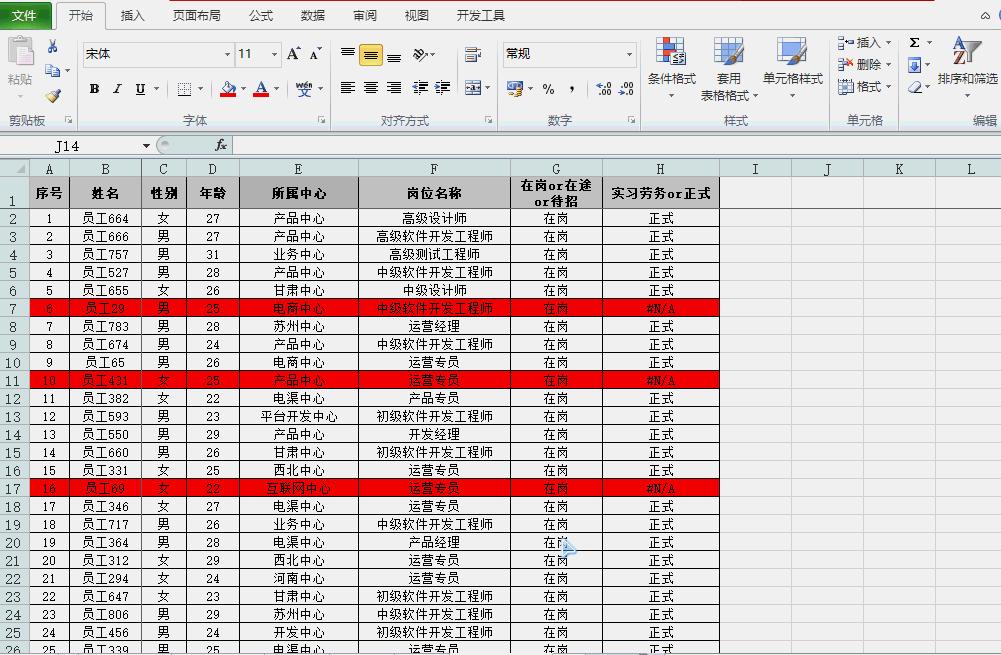1001x655 pixels.
Task: Click the Comma Style icon
Action: click(571, 89)
